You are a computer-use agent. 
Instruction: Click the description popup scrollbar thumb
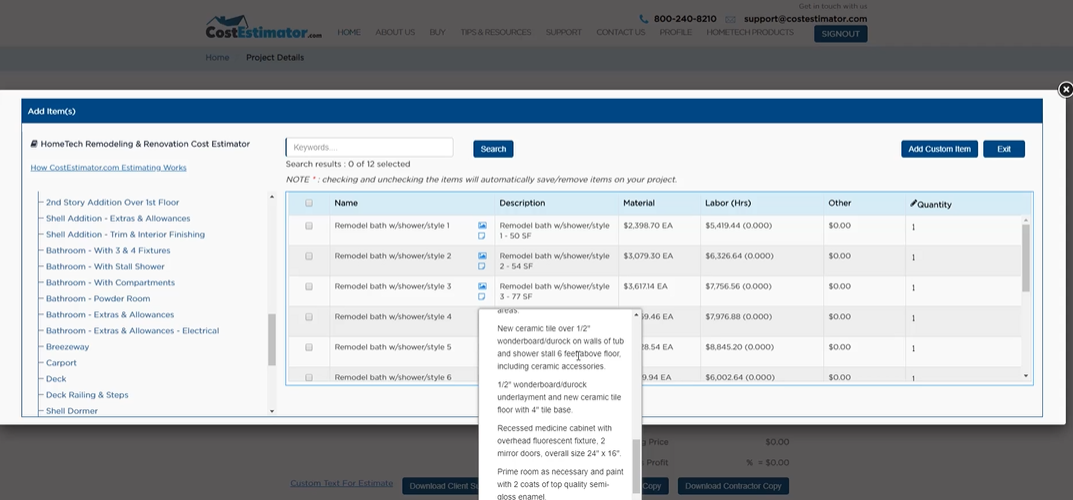636,466
